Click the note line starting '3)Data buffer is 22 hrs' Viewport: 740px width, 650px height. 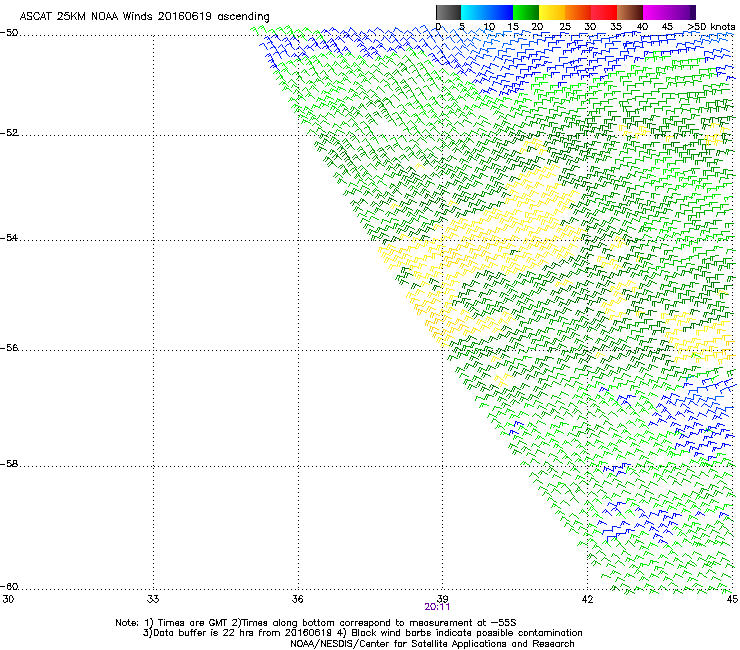coord(362,633)
